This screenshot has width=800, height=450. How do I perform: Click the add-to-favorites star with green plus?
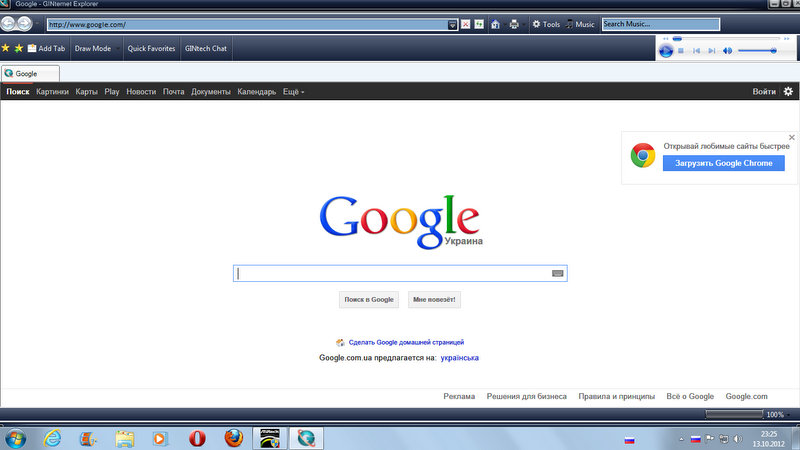tap(18, 48)
